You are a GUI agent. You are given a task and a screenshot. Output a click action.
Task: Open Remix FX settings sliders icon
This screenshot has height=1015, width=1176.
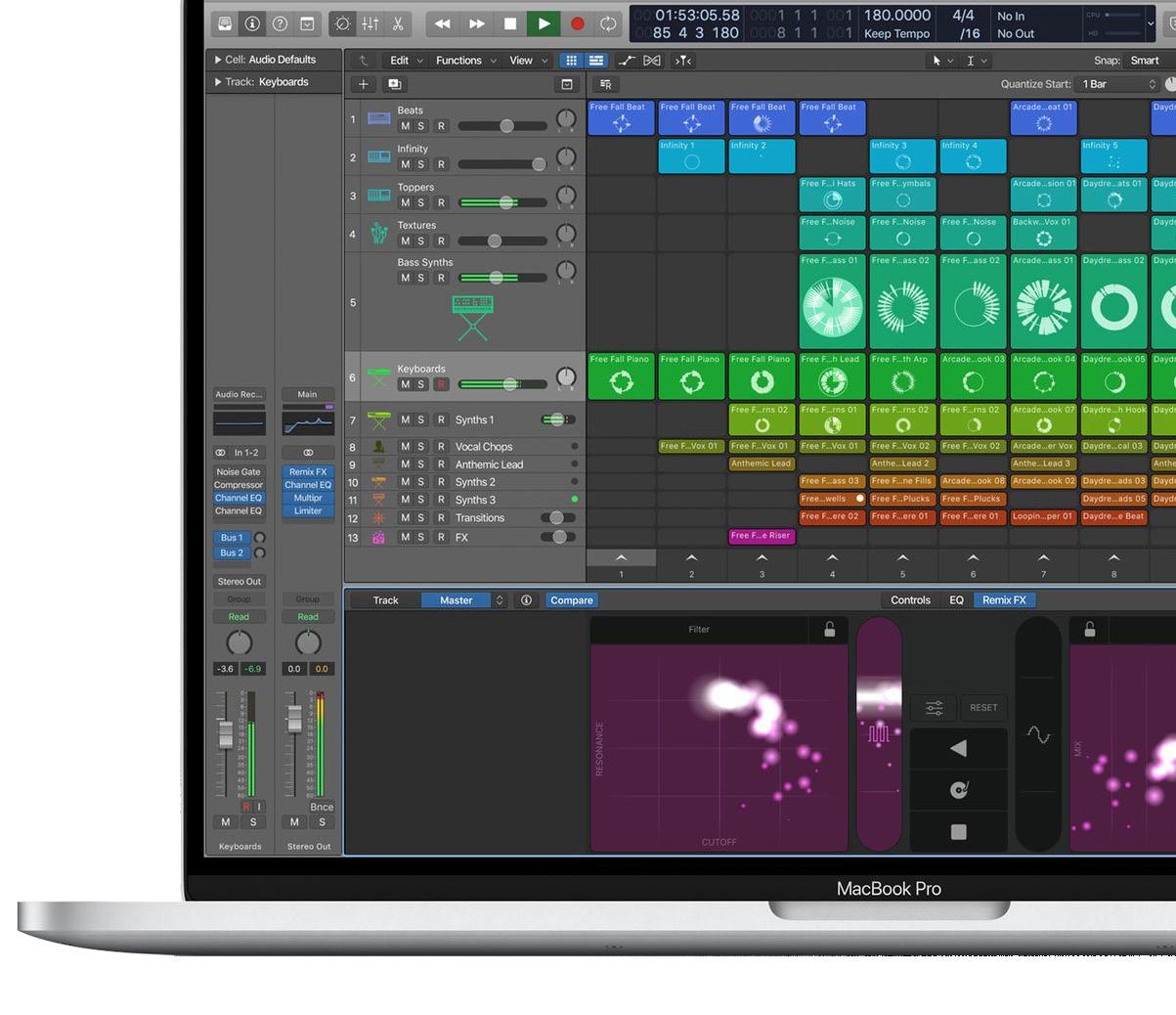935,707
